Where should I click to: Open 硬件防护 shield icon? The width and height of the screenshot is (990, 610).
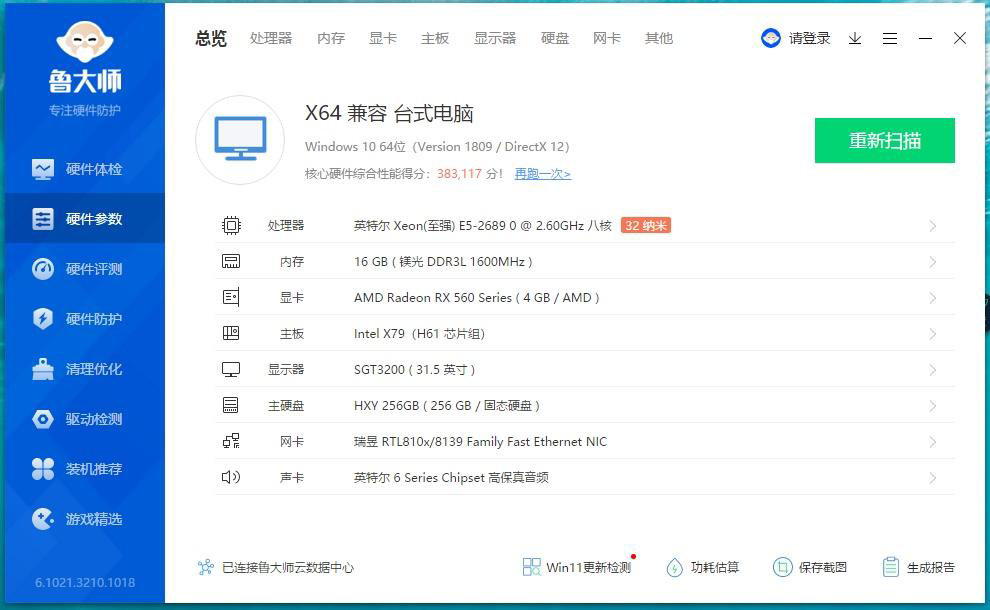pyautogui.click(x=43, y=319)
